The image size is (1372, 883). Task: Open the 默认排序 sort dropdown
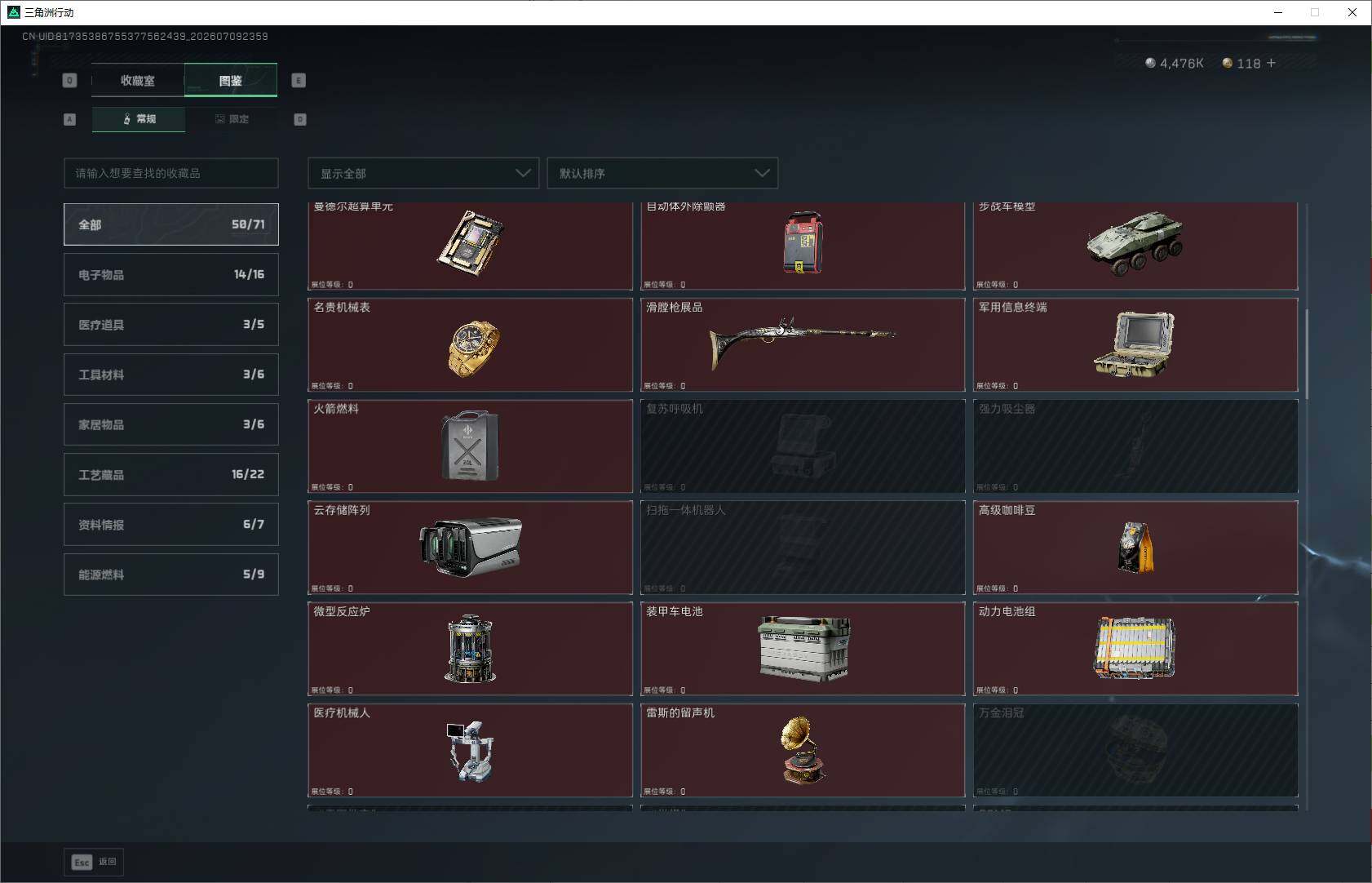click(x=662, y=173)
